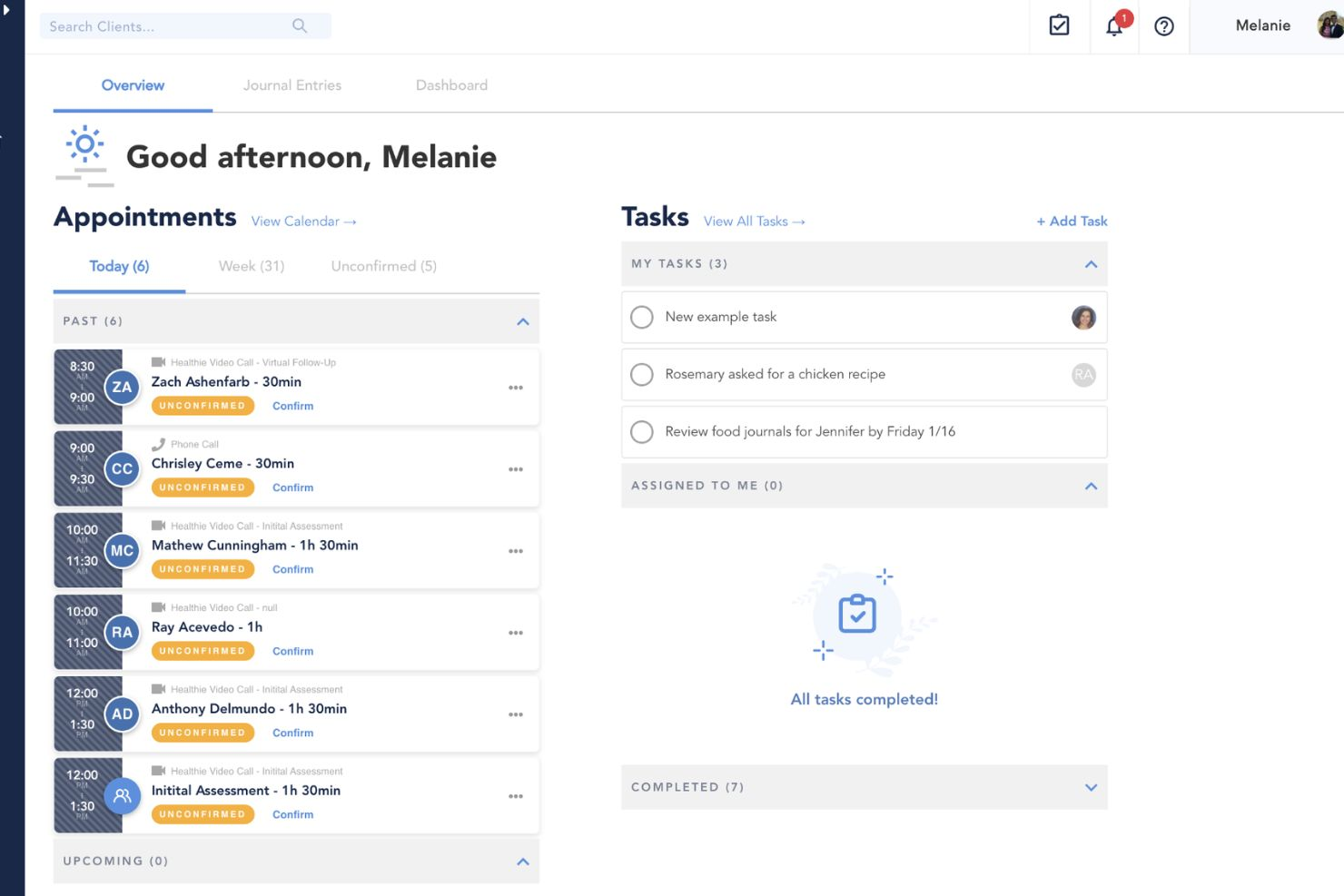Open 'Chrisley Ceme - 30min' appointment title
Viewport: 1344px width, 896px height.
pos(222,464)
